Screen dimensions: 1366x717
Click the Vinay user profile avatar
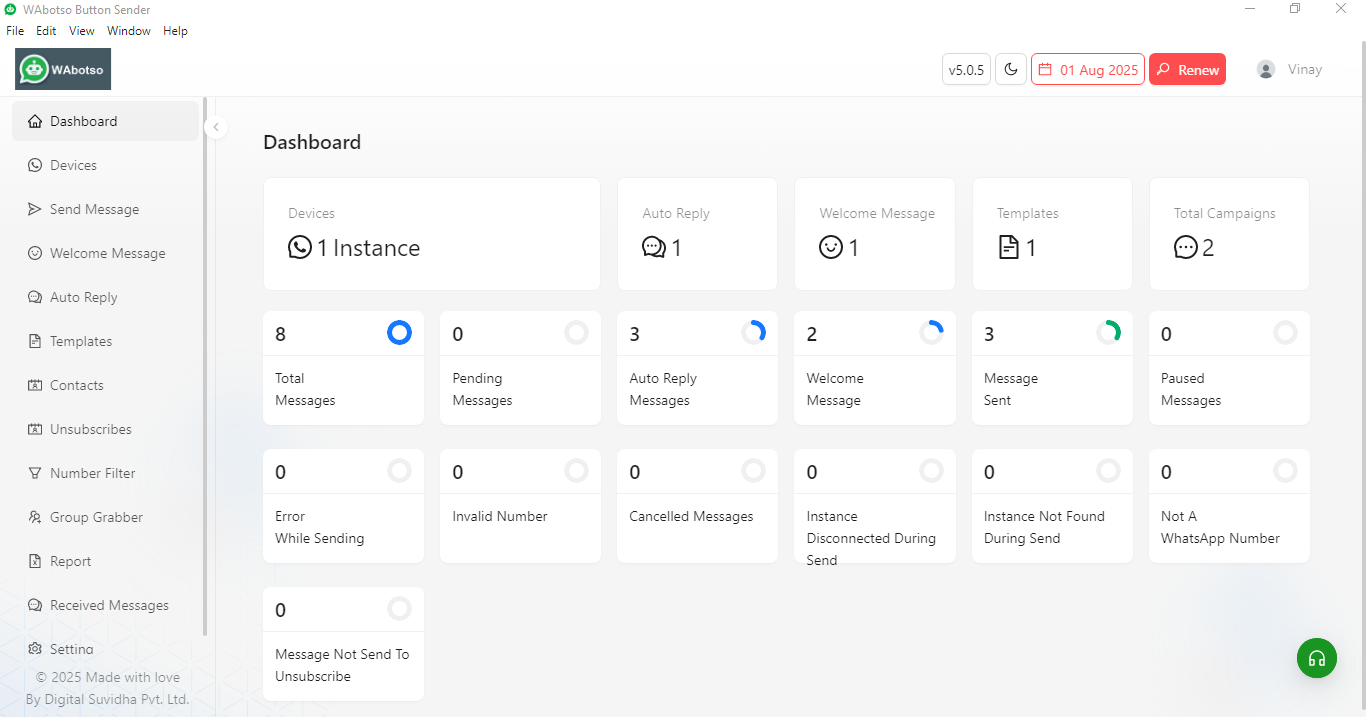(1266, 69)
